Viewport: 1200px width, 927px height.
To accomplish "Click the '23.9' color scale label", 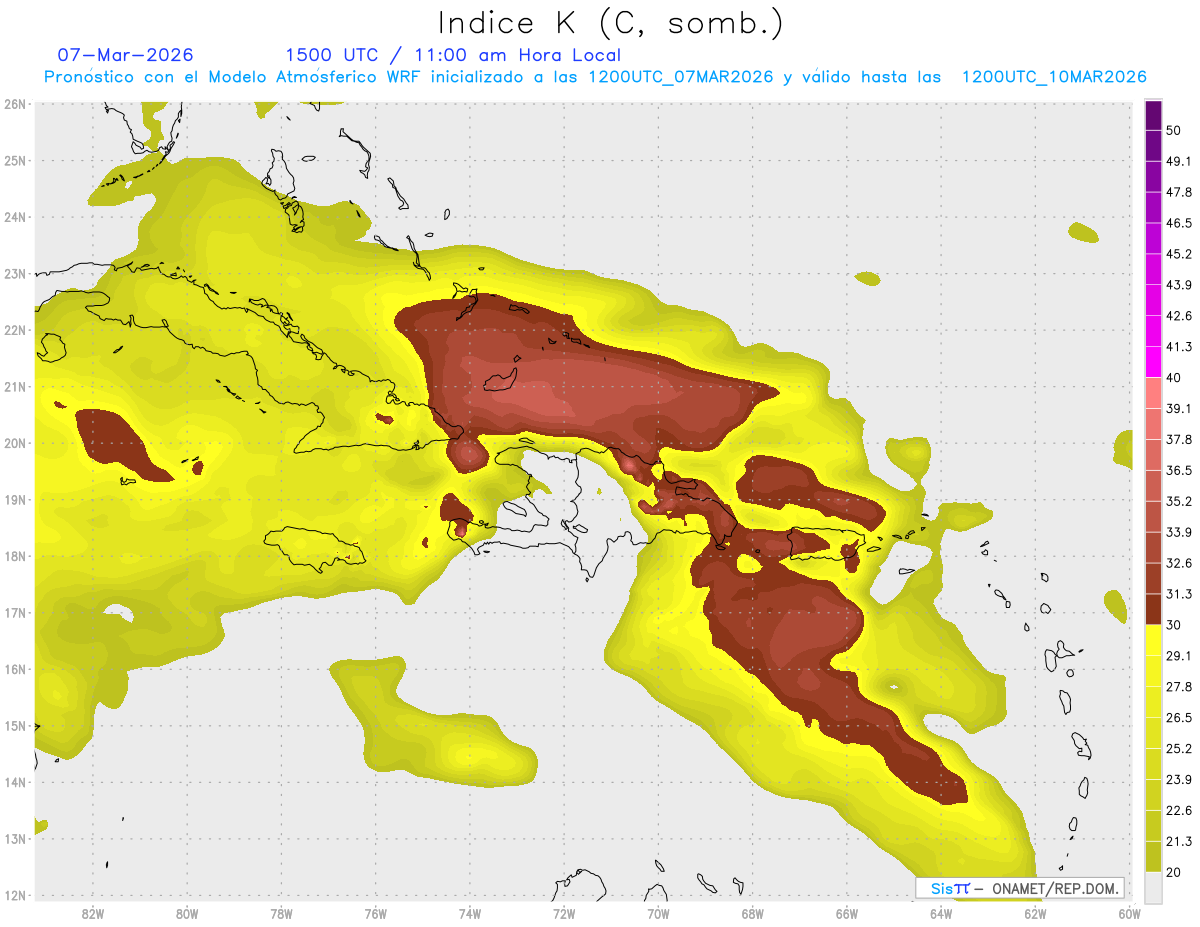I will coord(1179,779).
